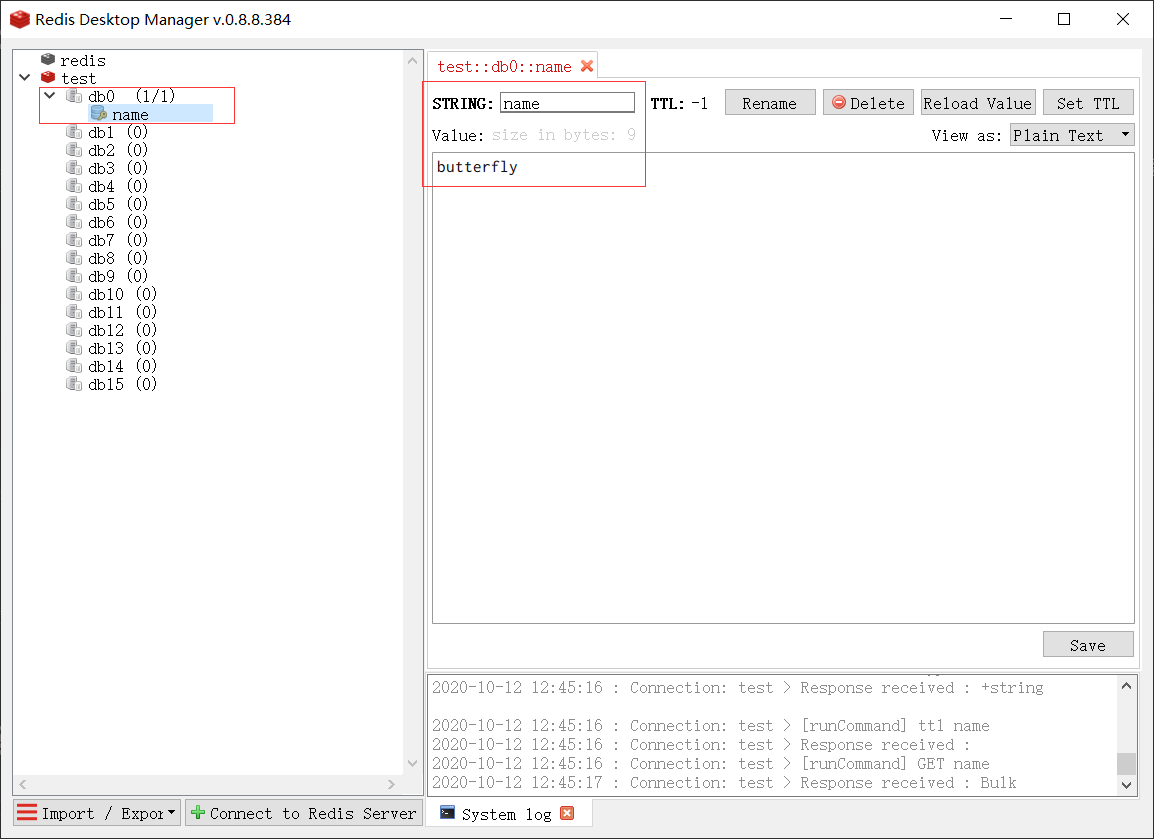This screenshot has width=1154, height=839.
Task: Select the name key tree row
Action: pos(150,114)
